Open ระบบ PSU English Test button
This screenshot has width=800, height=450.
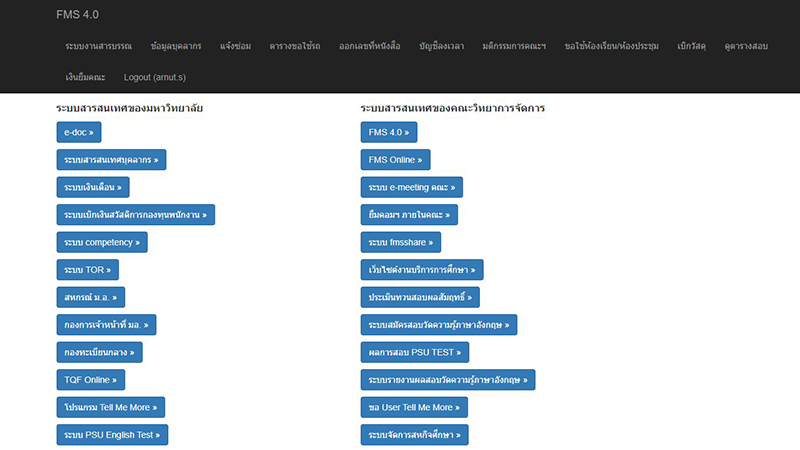(x=112, y=435)
